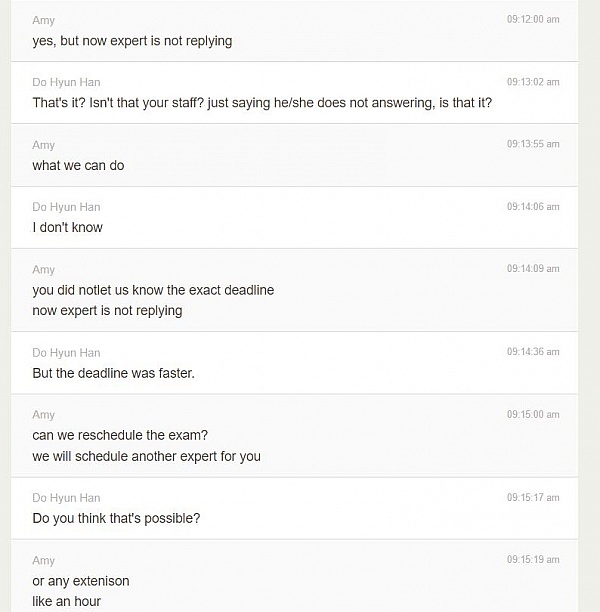Select "can we reschedule the exam?" text
Image resolution: width=600 pixels, height=612 pixels.
(x=120, y=435)
